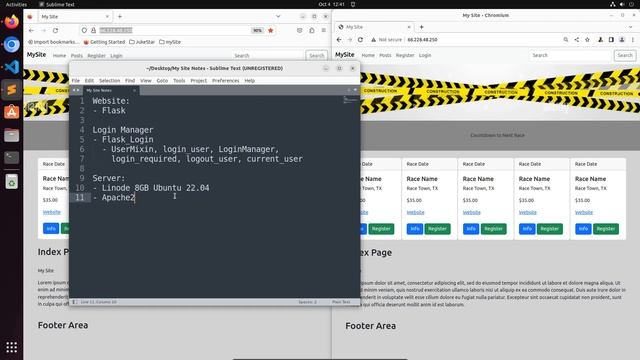
Task: Open the Chromium tab search dropdown
Action: (x=631, y=27)
